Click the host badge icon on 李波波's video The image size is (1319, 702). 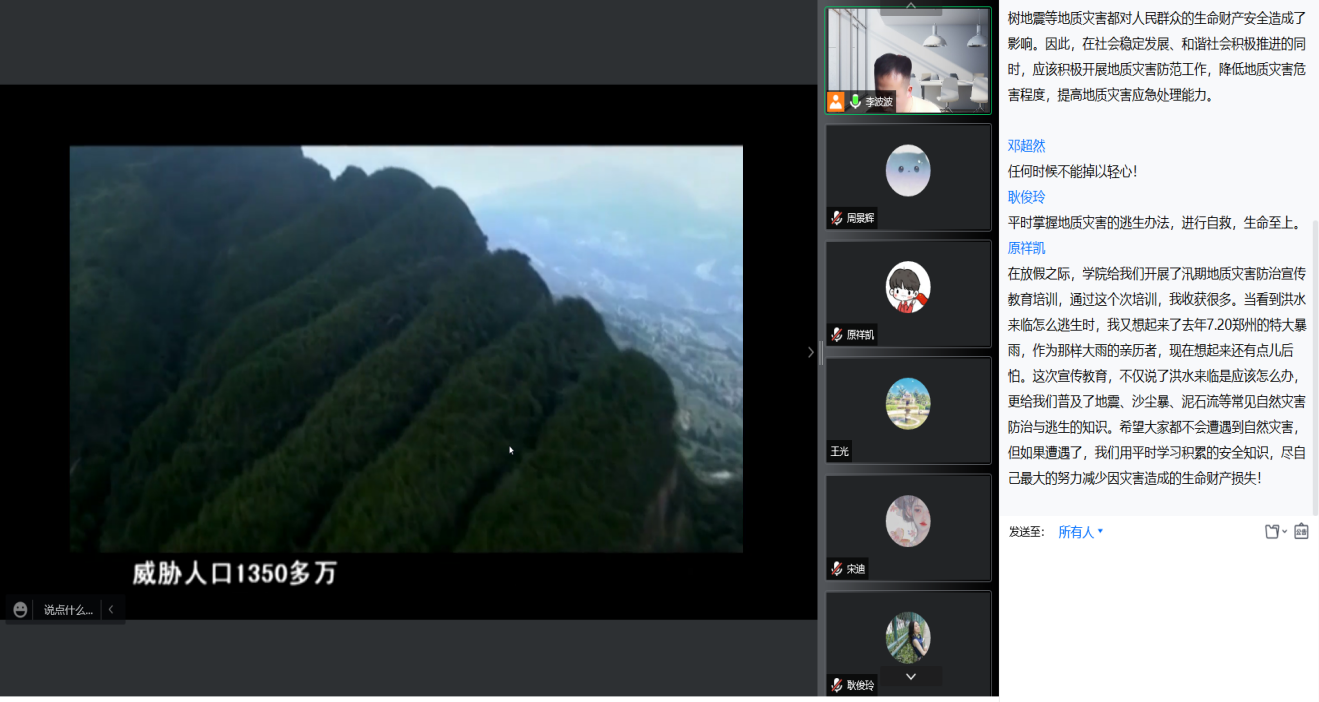coord(836,101)
